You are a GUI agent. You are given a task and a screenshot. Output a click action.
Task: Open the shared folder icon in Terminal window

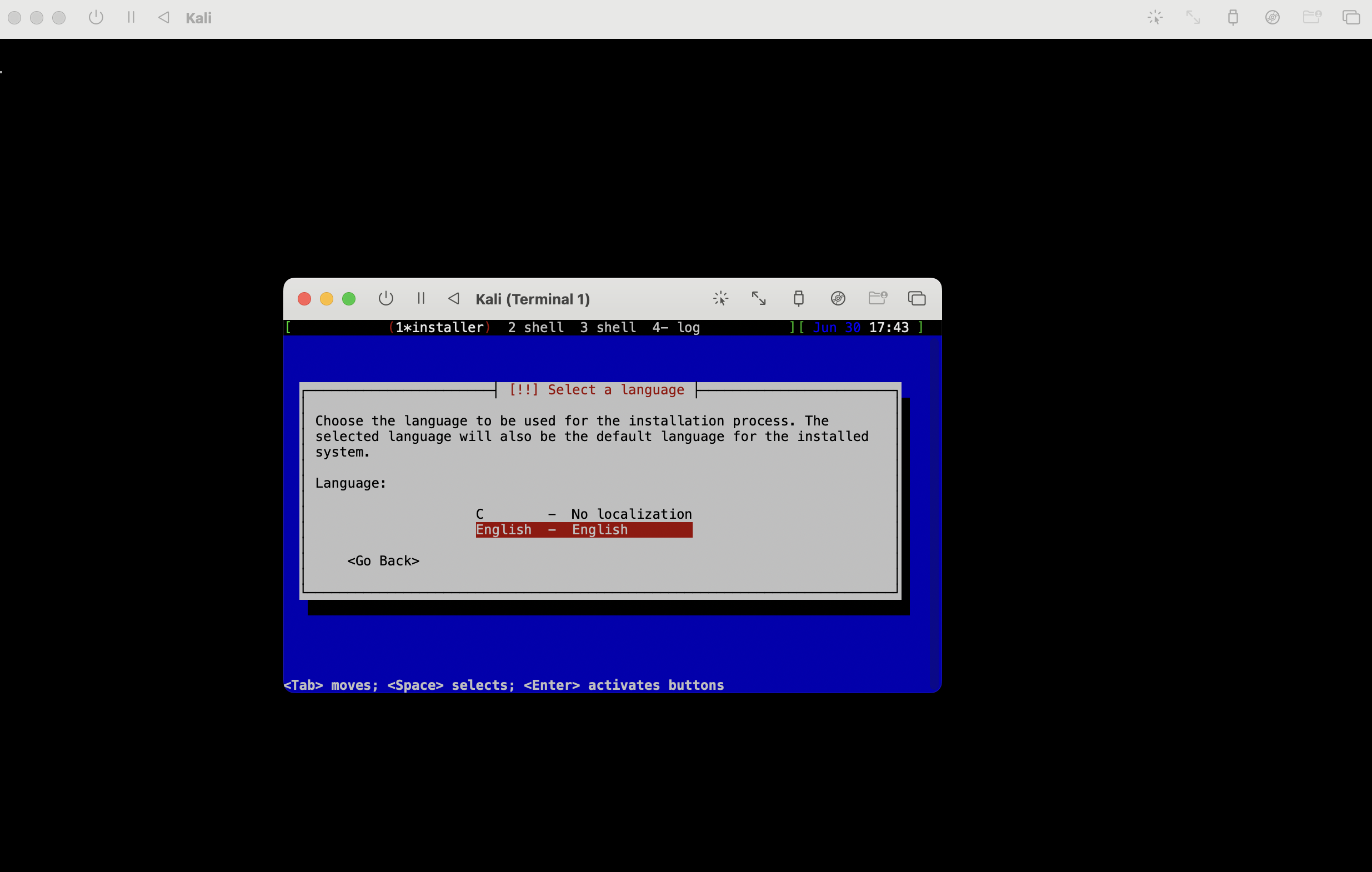tap(878, 298)
